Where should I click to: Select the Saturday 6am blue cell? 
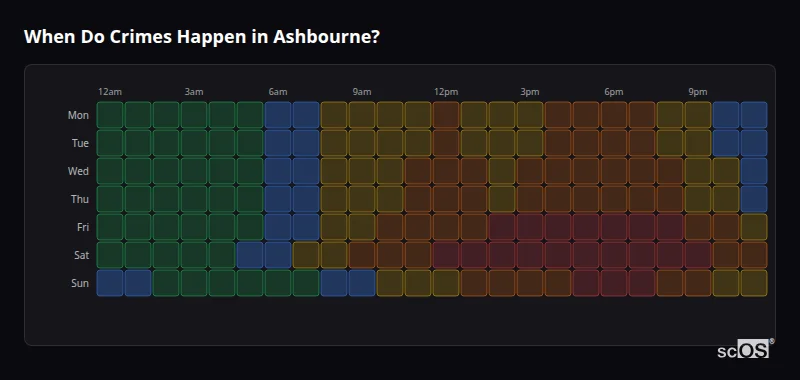278,255
